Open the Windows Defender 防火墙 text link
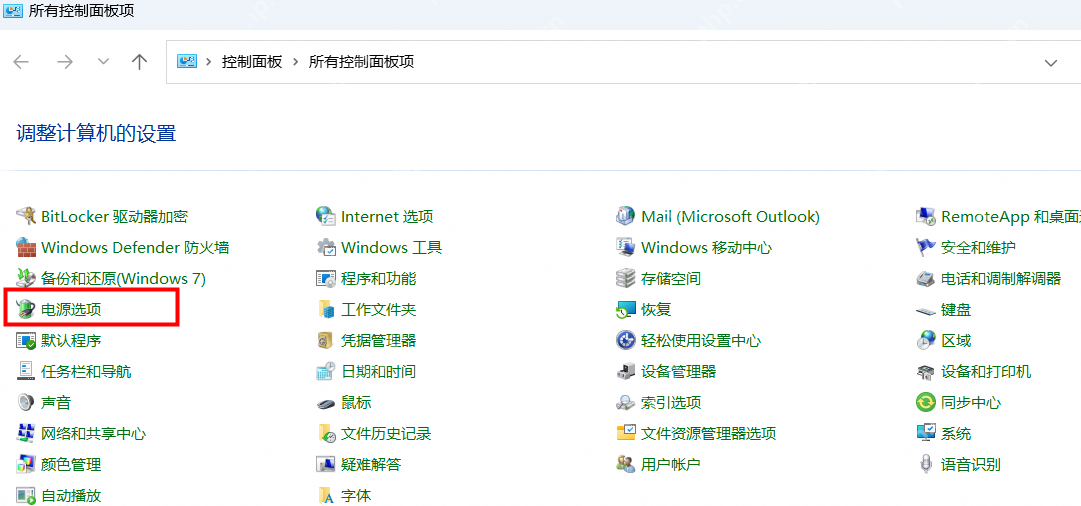This screenshot has height=506, width=1081. [x=135, y=247]
